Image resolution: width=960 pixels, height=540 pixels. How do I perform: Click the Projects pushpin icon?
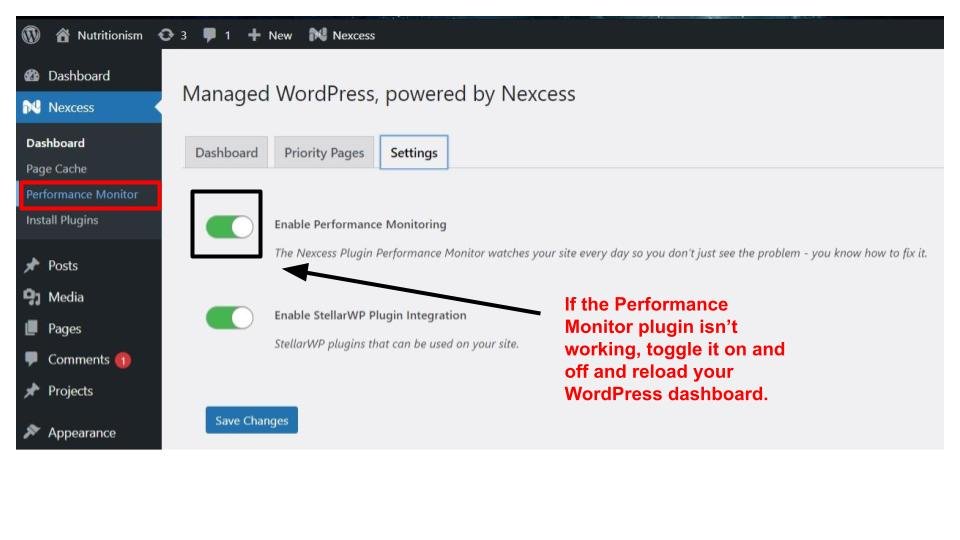tap(32, 391)
